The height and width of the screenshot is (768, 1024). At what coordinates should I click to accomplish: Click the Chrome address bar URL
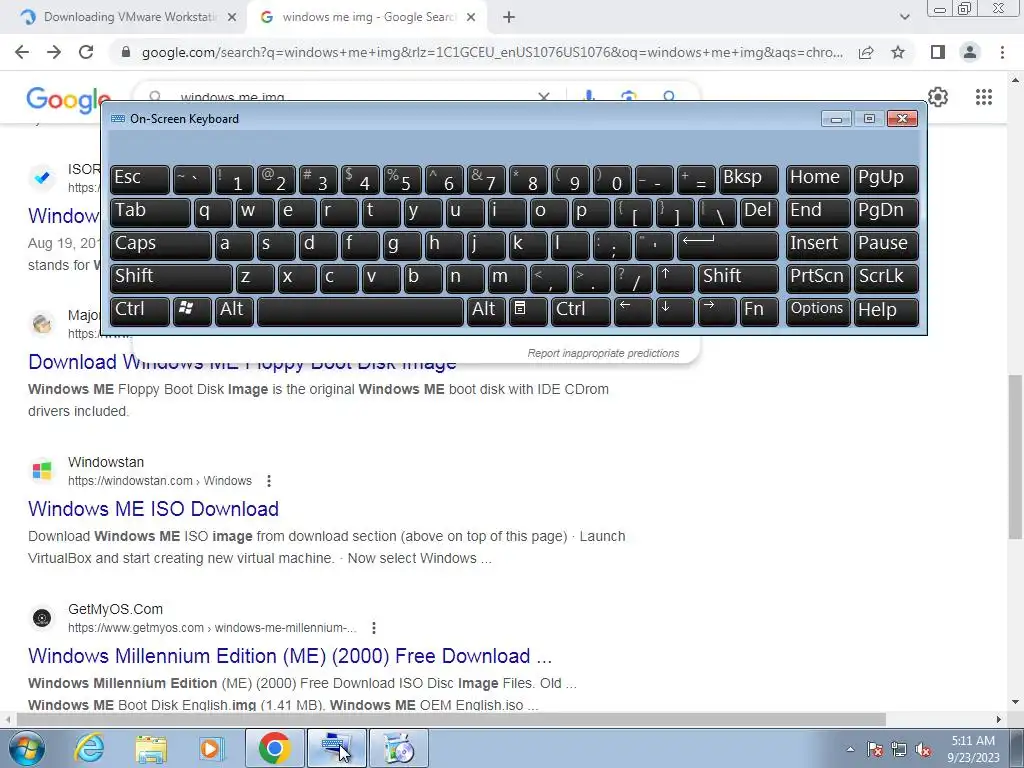(492, 52)
